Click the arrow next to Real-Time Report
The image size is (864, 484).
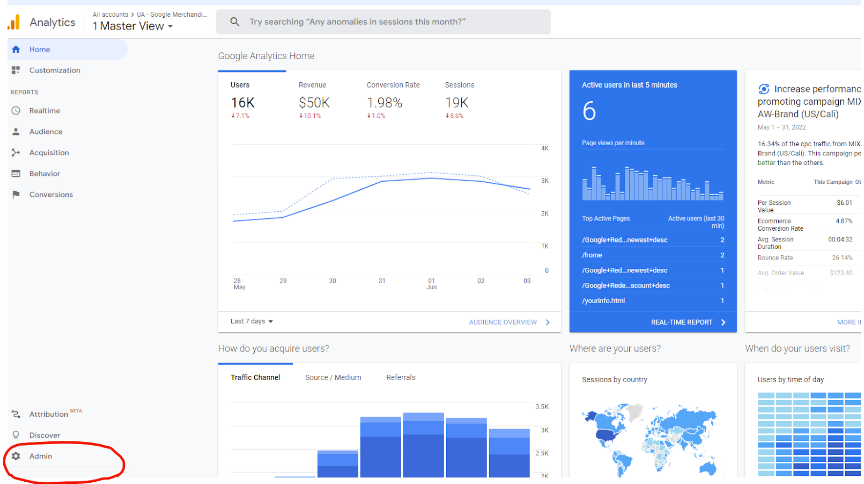point(723,322)
